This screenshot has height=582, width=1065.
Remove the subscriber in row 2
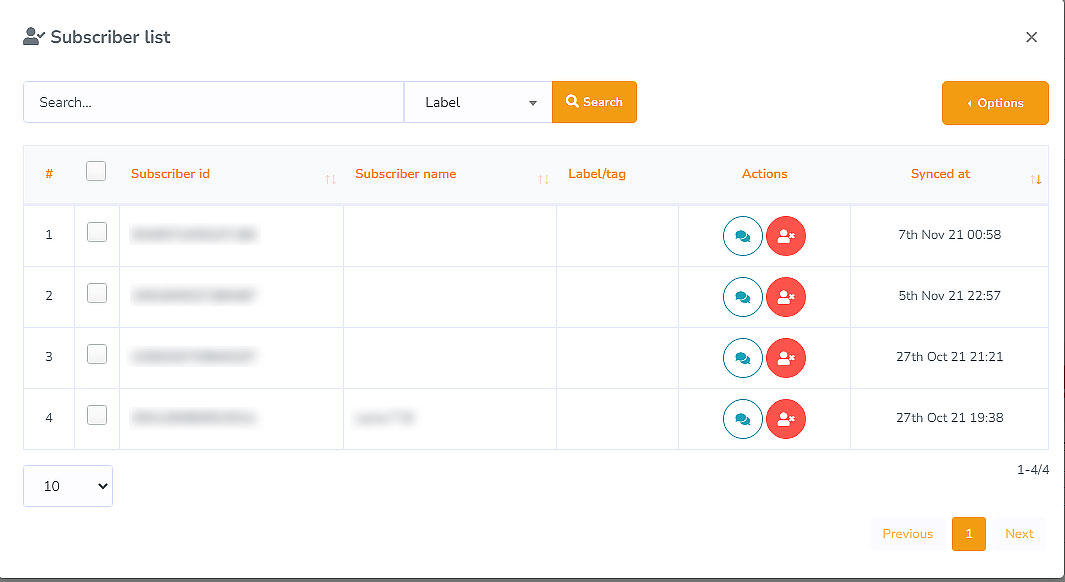(786, 297)
